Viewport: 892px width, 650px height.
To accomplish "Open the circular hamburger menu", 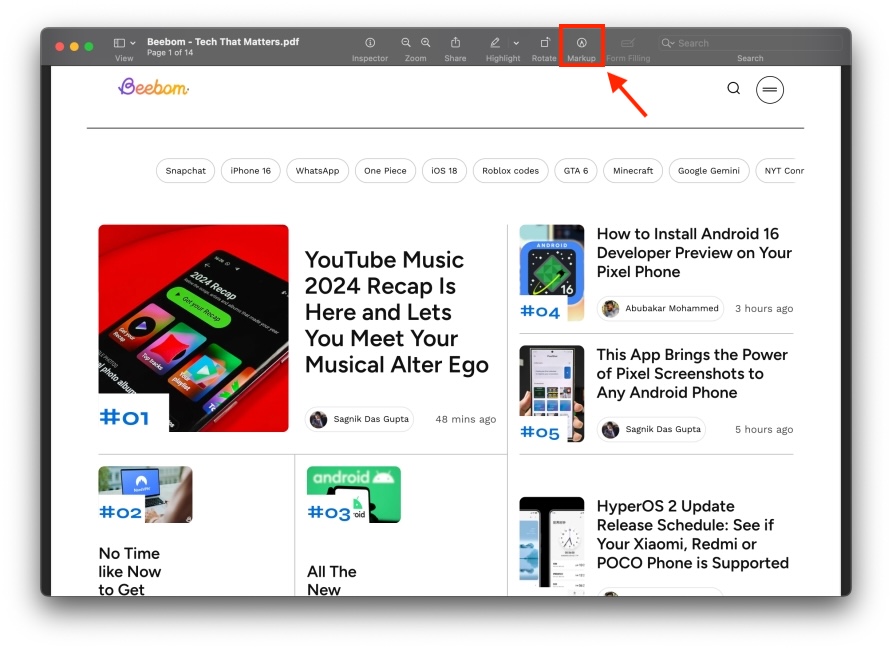I will pos(770,89).
